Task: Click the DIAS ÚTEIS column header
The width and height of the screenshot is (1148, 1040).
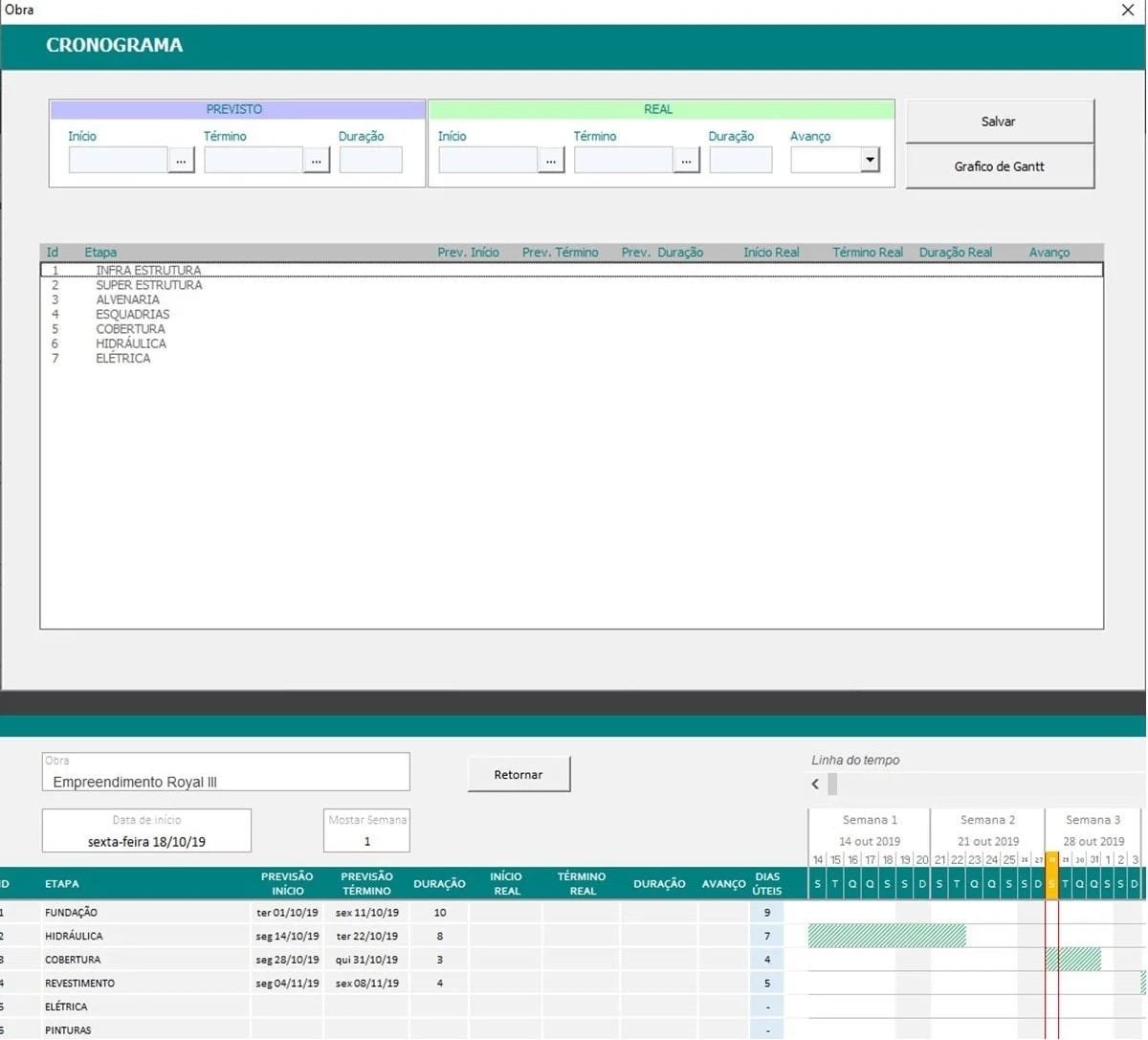Action: pyautogui.click(x=767, y=884)
